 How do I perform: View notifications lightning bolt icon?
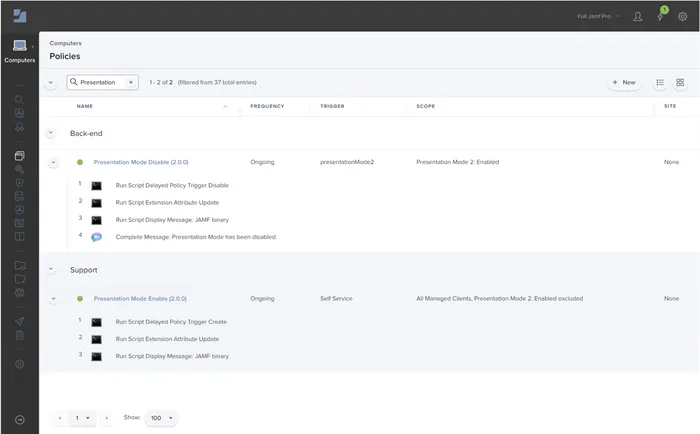pyautogui.click(x=660, y=17)
